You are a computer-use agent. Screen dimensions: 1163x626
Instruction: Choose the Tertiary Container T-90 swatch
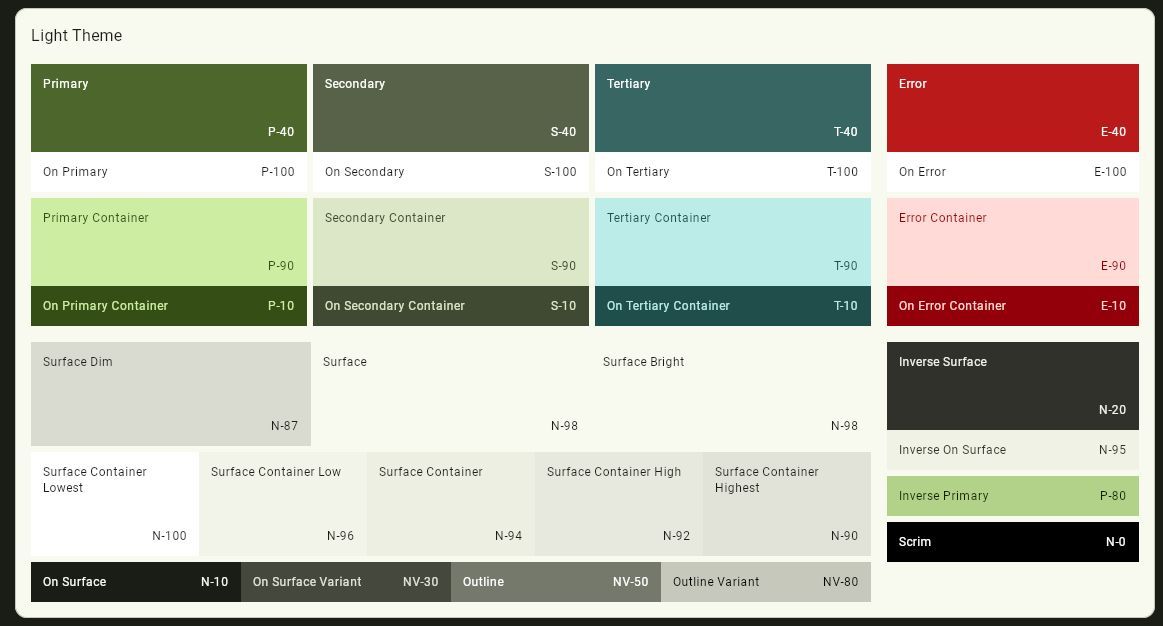click(733, 242)
